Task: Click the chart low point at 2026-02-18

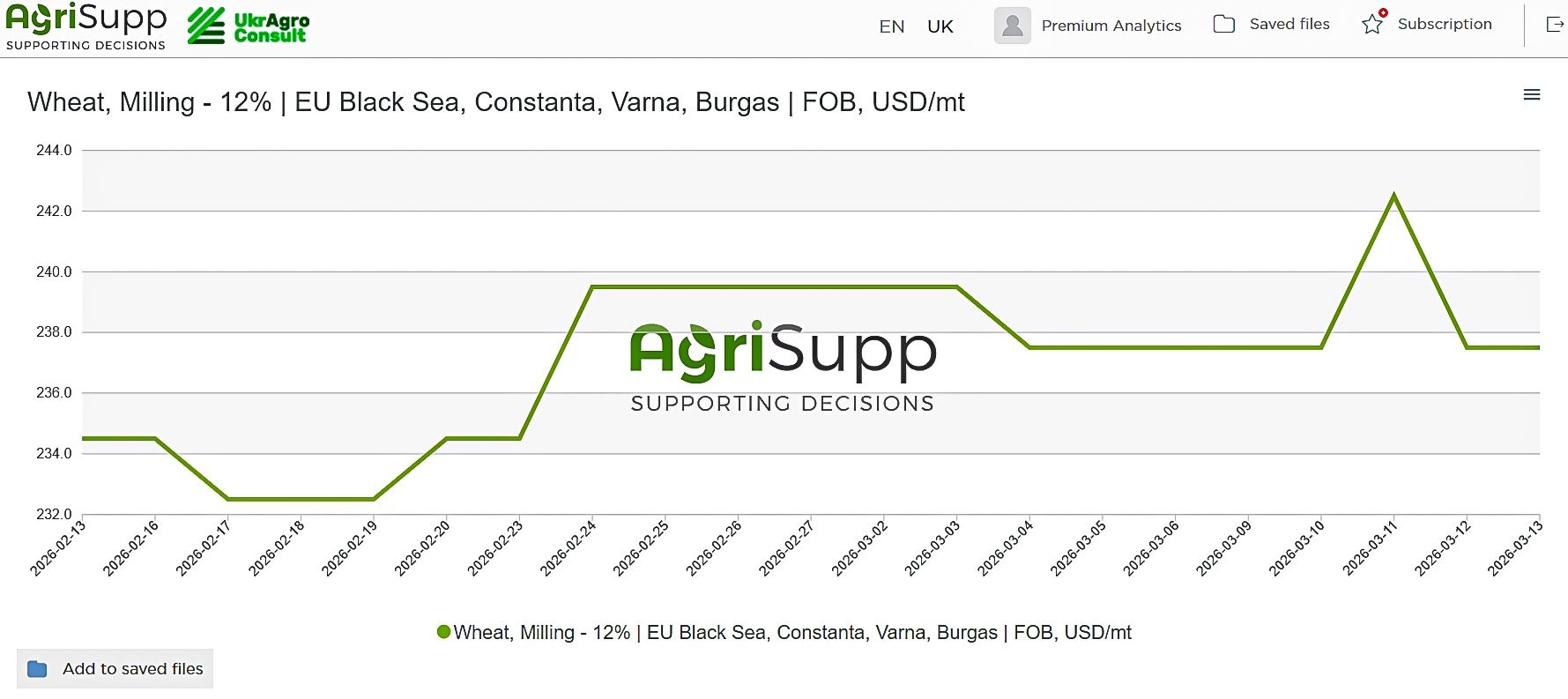Action: [x=301, y=500]
